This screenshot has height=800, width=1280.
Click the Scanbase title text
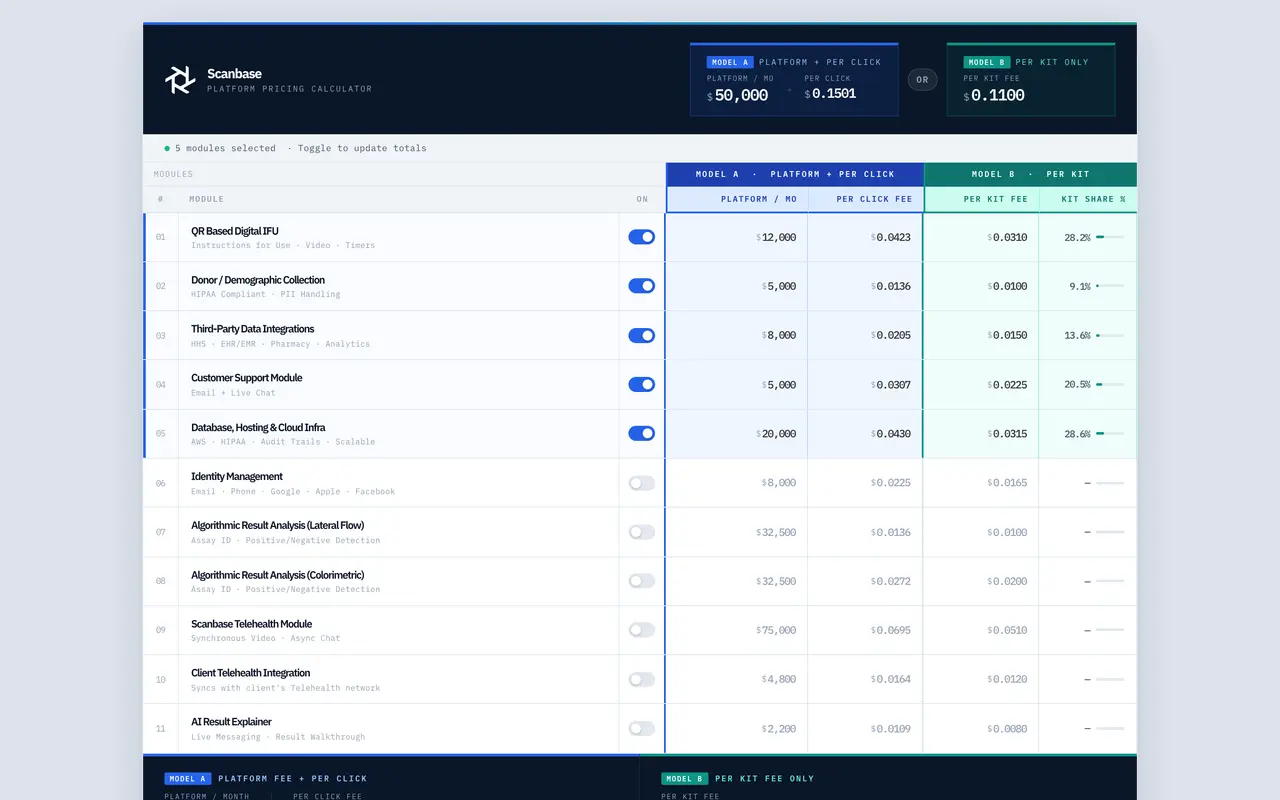pyautogui.click(x=234, y=74)
